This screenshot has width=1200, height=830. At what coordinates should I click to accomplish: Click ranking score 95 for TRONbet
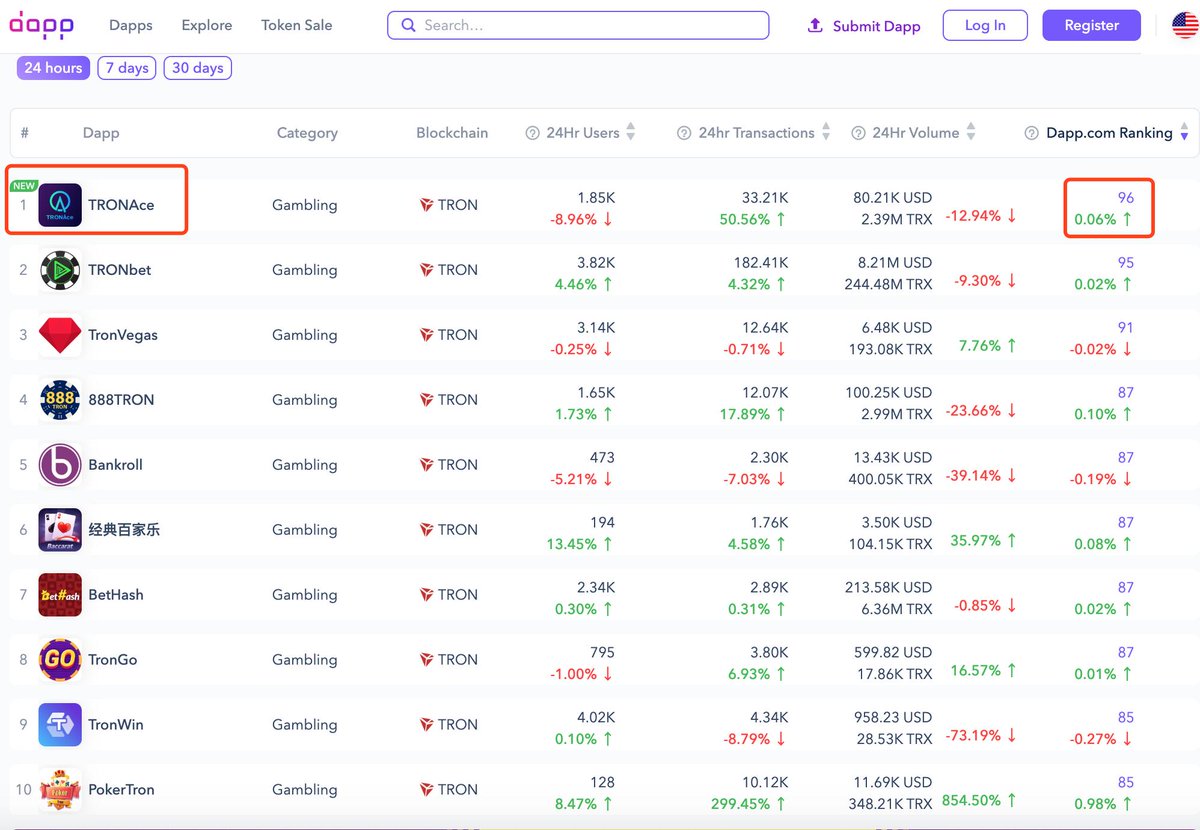pyautogui.click(x=1125, y=263)
